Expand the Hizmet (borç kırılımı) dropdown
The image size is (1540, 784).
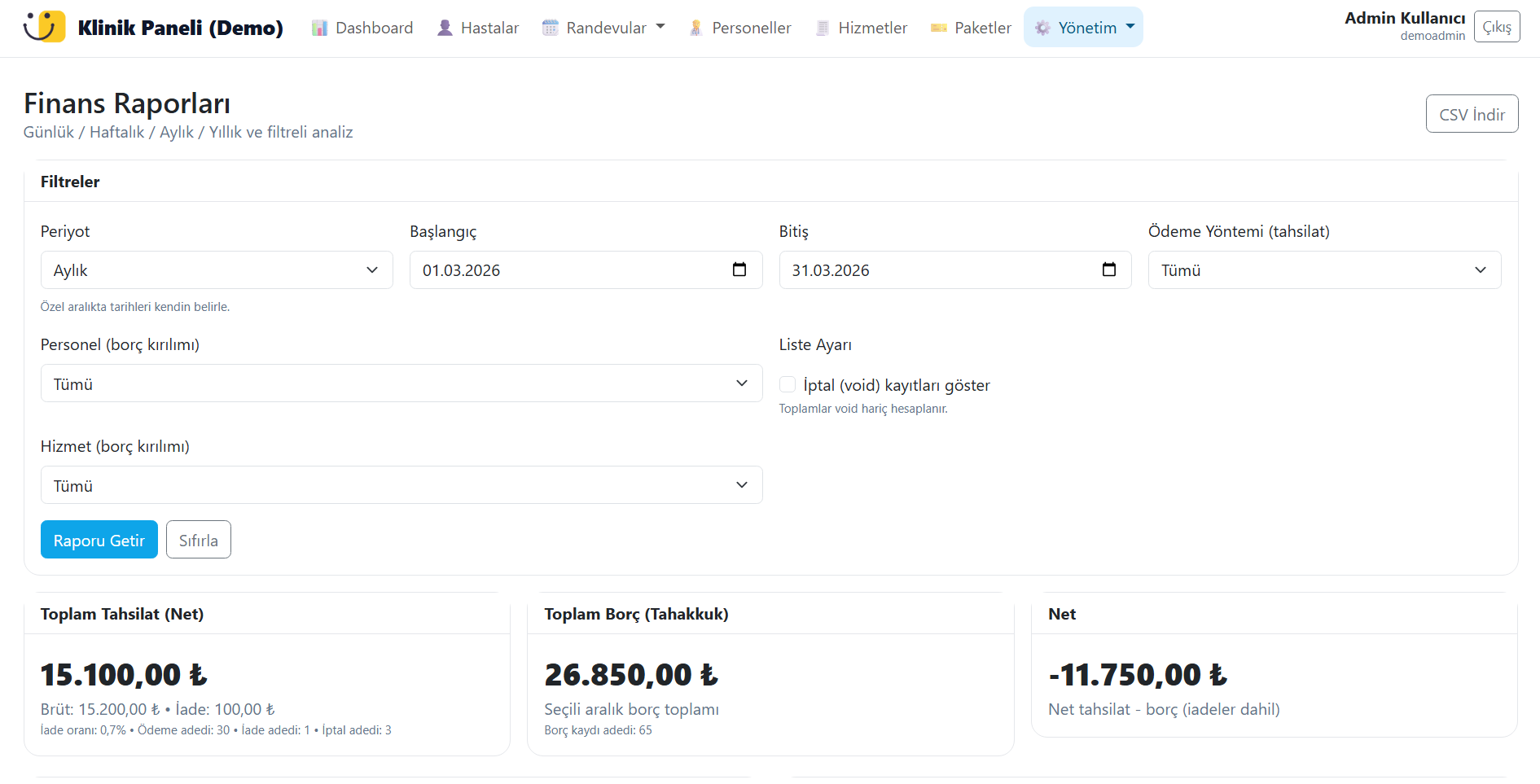click(401, 485)
